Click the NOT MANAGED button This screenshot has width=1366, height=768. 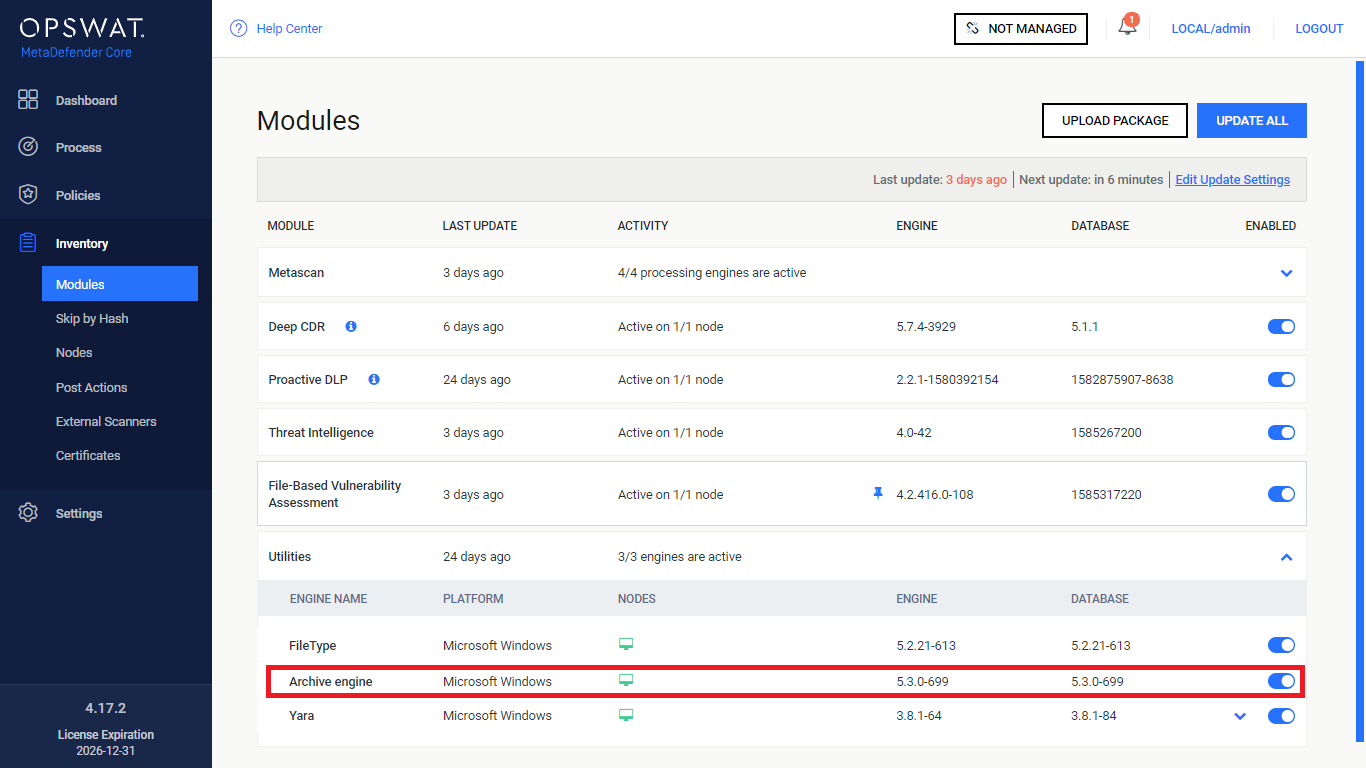pos(1021,29)
